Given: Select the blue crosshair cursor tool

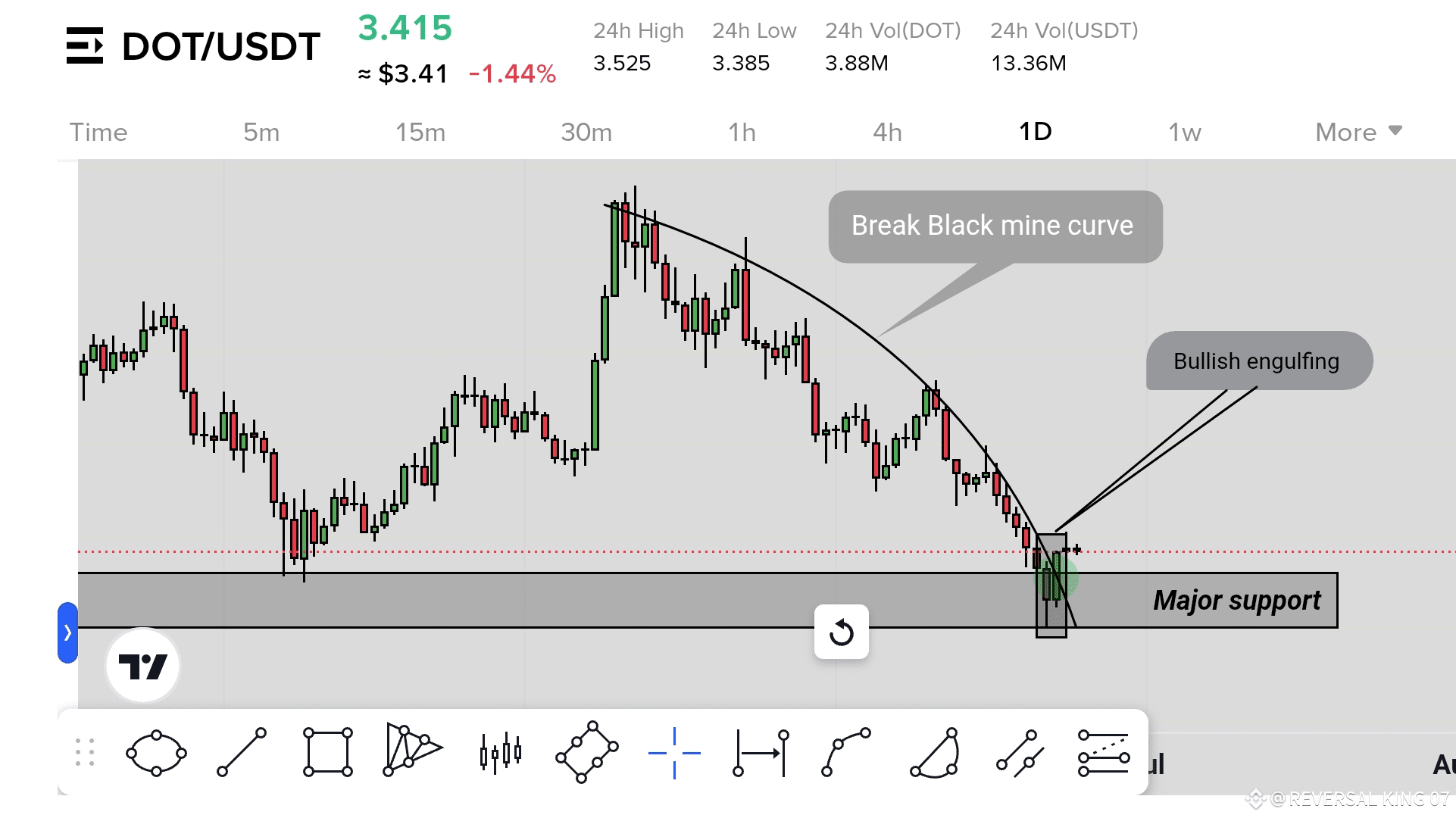Looking at the screenshot, I should pos(674,753).
